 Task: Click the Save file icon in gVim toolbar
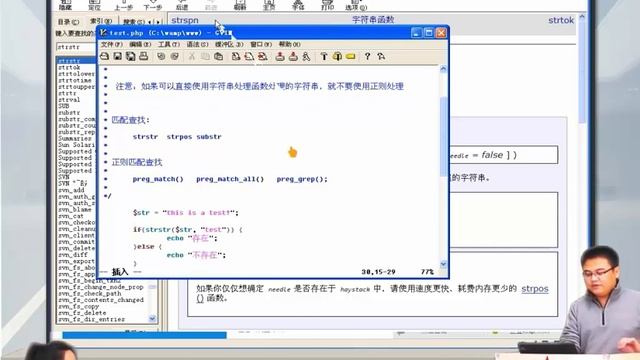pos(118,56)
